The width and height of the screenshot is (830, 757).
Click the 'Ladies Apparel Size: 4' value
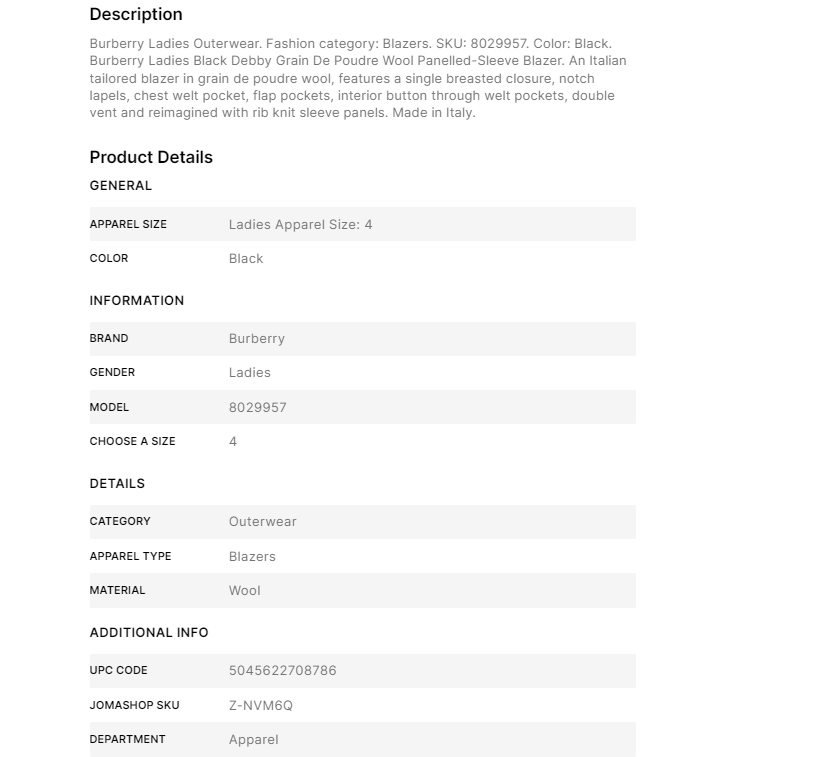pyautogui.click(x=300, y=224)
